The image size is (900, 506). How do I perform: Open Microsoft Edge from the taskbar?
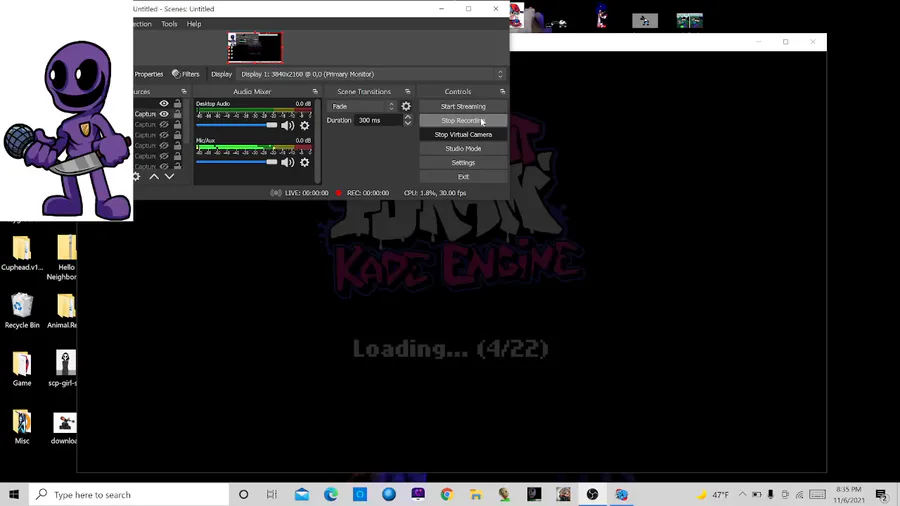(x=331, y=494)
